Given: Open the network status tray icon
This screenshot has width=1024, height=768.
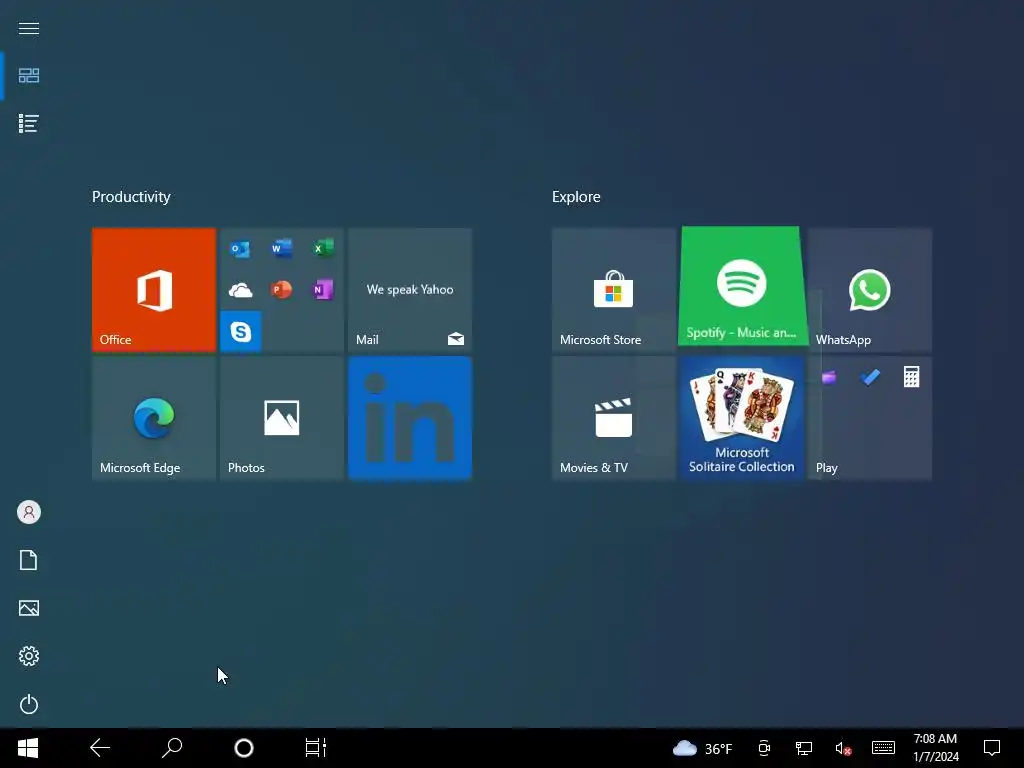Looking at the screenshot, I should (804, 748).
